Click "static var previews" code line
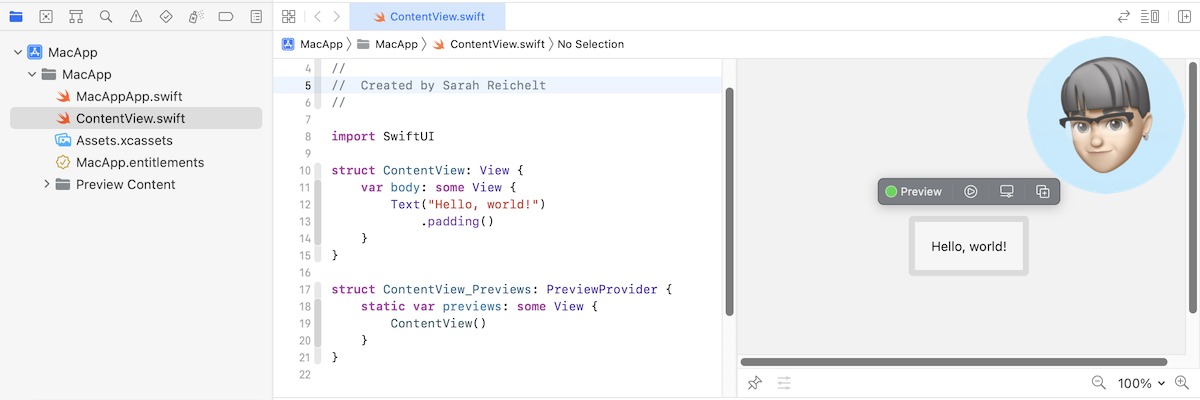Viewport: 1200px width, 400px height. pos(479,306)
